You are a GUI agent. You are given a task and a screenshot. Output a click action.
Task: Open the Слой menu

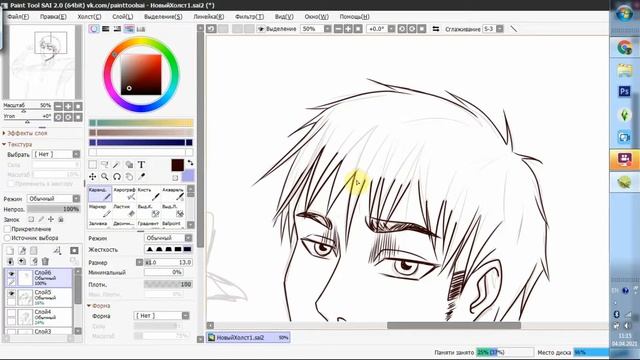tap(122, 17)
